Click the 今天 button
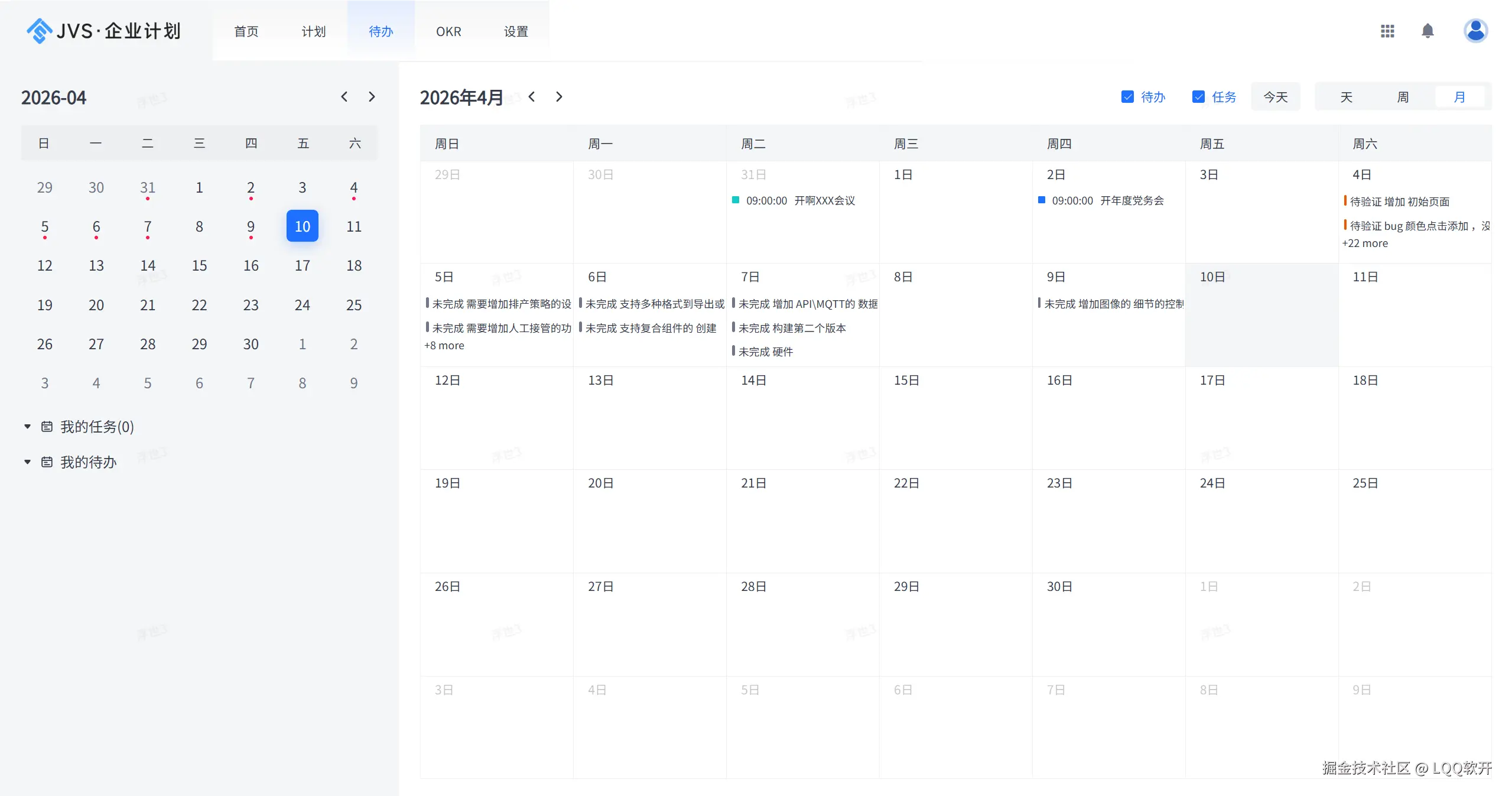Screen dimensions: 1512x796 coord(1275,97)
